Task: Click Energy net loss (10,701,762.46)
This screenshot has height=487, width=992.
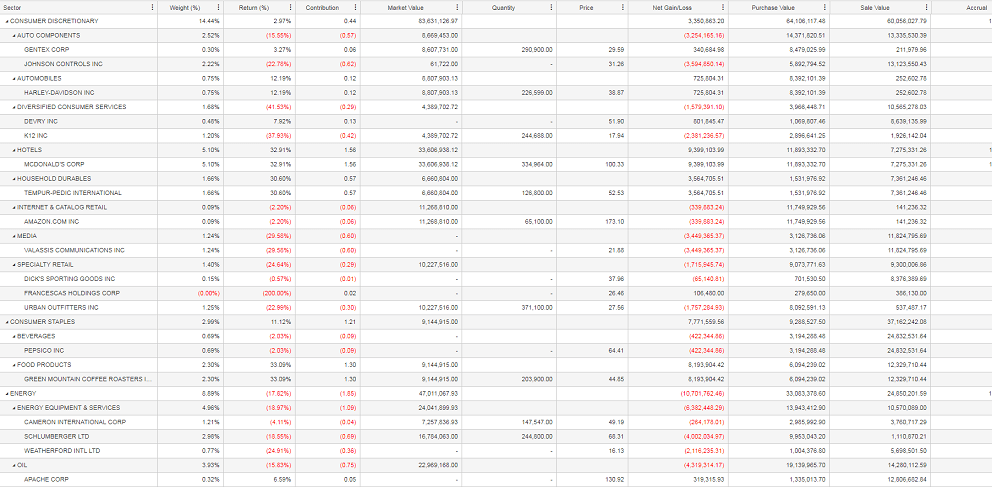Action: (x=678, y=394)
